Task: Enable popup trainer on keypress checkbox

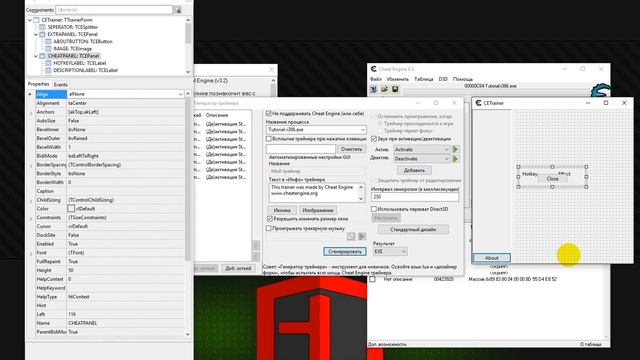Action: click(x=269, y=139)
